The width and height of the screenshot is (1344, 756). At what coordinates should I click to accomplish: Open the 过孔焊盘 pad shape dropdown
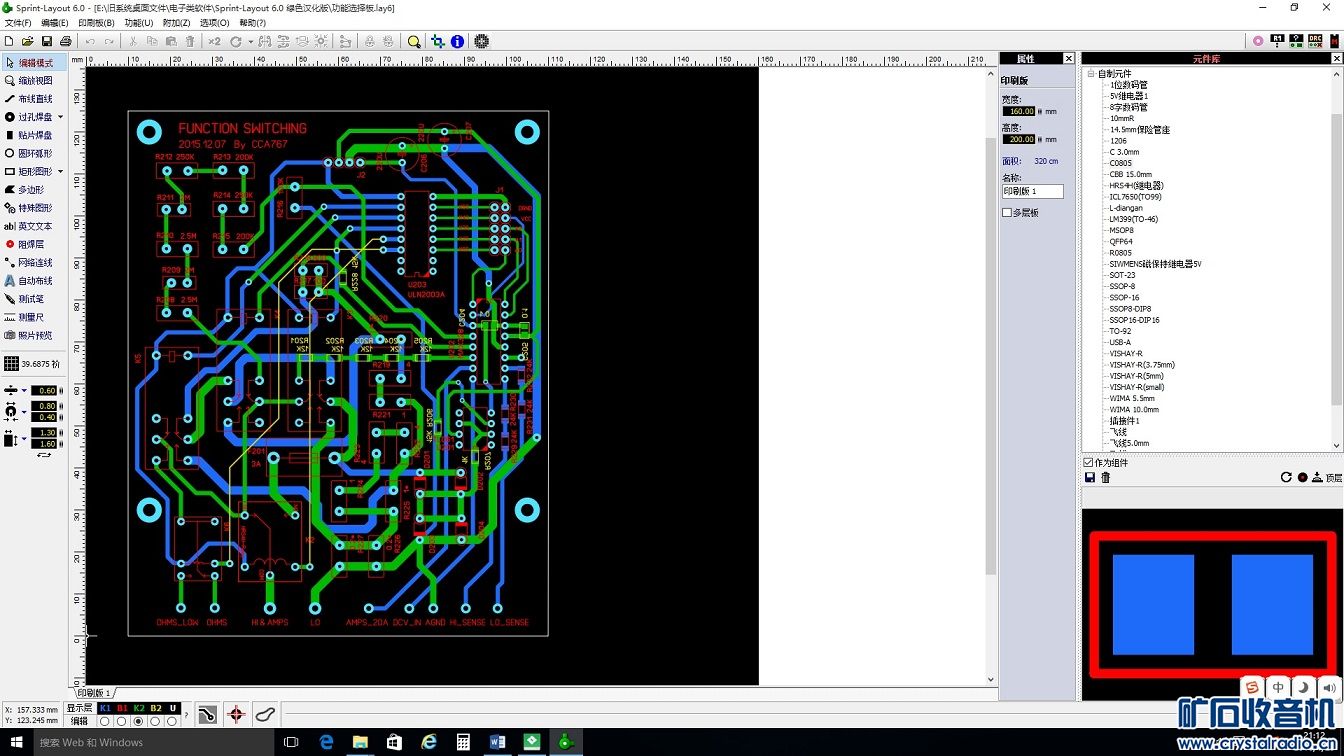click(x=60, y=117)
